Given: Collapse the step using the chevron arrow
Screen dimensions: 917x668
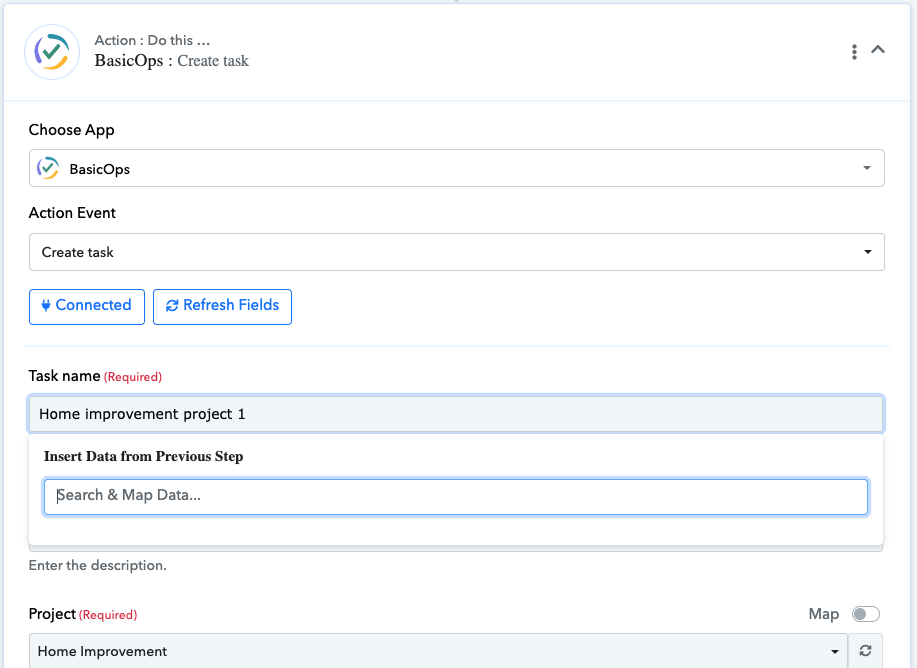Looking at the screenshot, I should (x=878, y=47).
